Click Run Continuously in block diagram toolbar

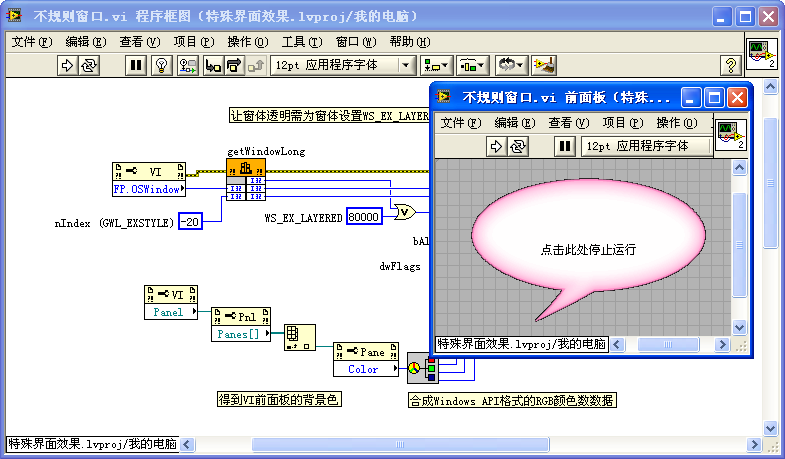89,65
